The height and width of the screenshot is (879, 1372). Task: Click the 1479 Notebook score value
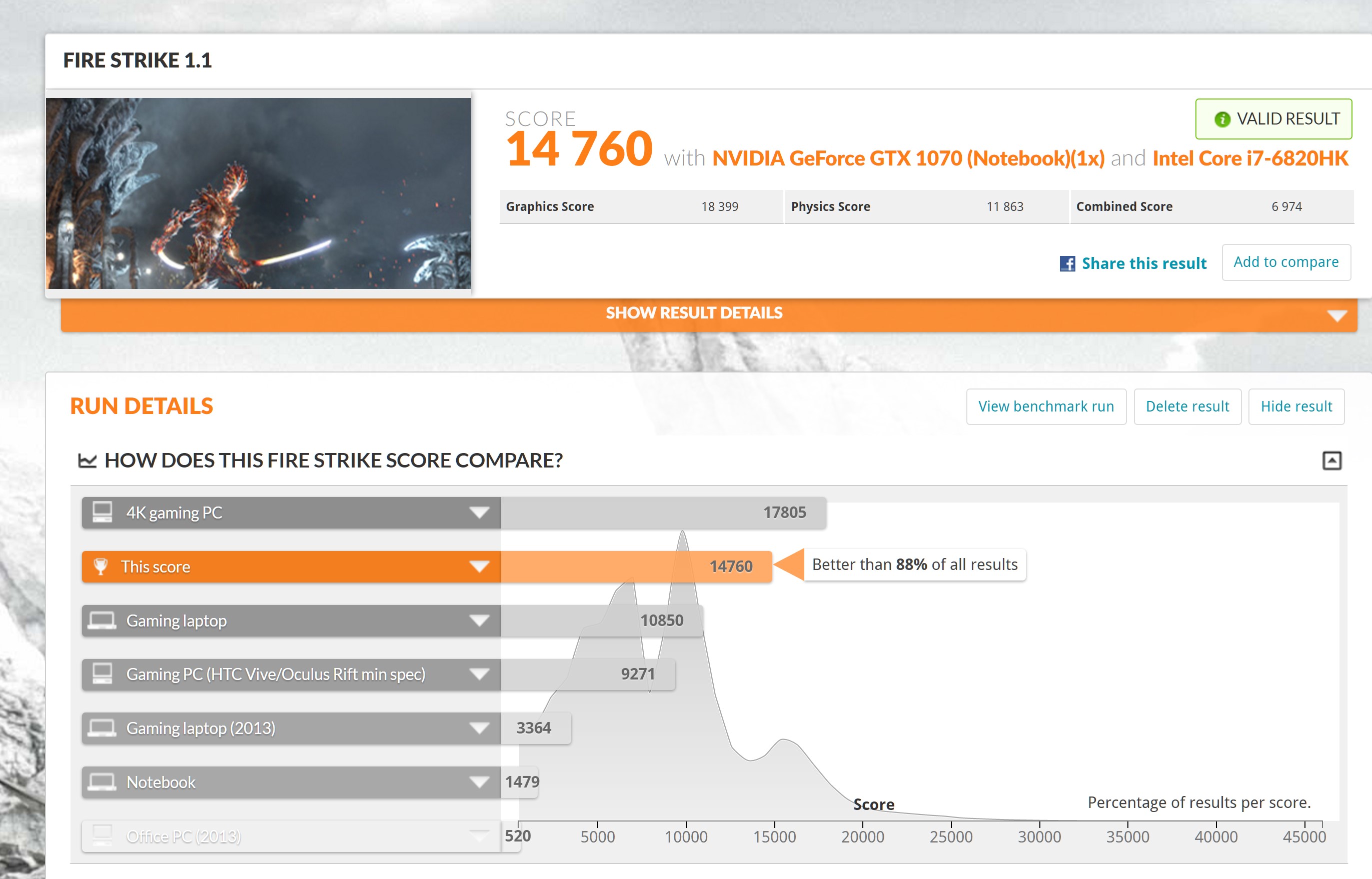click(522, 781)
